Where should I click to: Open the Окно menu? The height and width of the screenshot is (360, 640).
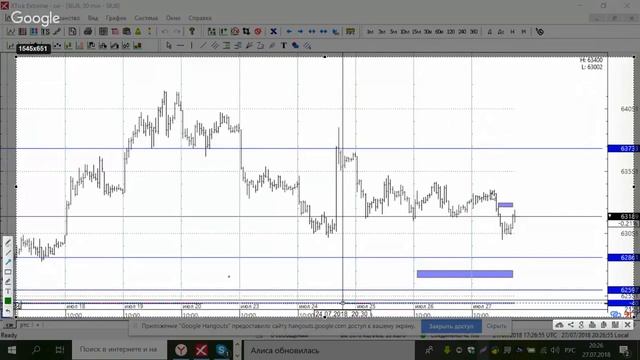click(173, 18)
